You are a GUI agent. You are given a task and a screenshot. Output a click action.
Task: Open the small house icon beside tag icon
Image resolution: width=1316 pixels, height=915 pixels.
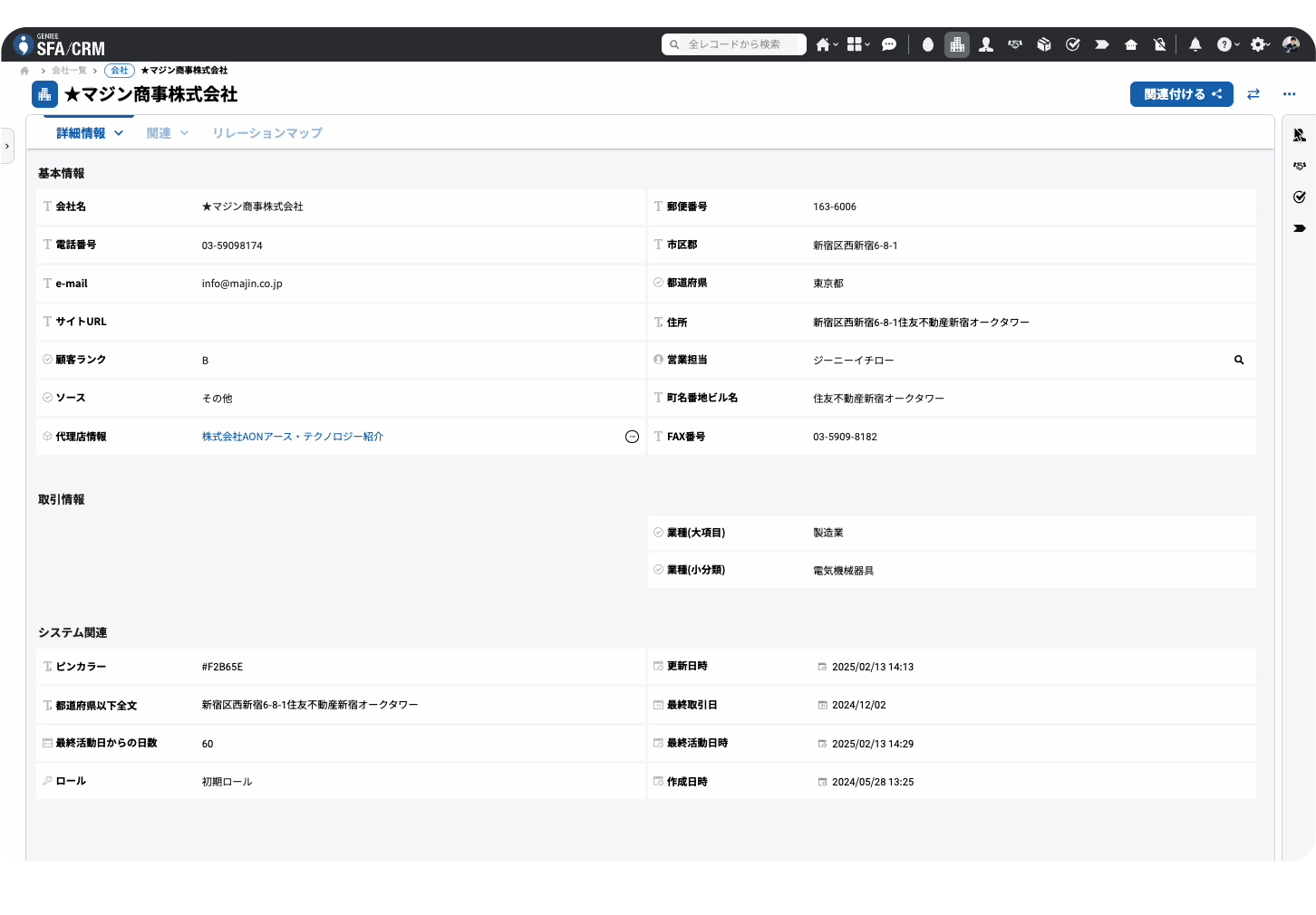coord(1131,44)
